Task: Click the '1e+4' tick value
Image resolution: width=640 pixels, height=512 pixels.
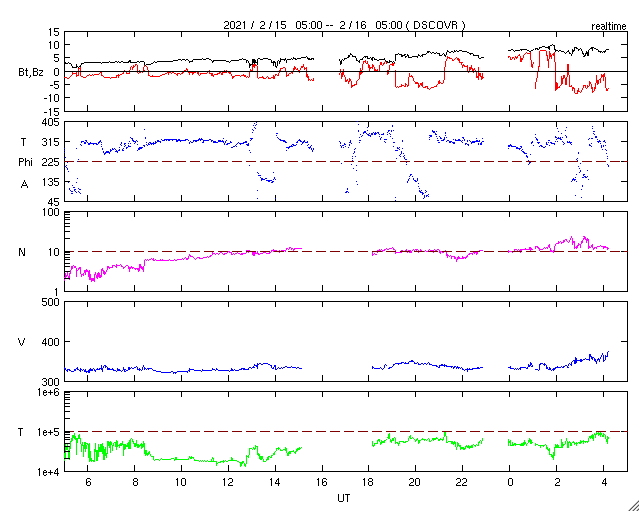Action: pos(49,472)
